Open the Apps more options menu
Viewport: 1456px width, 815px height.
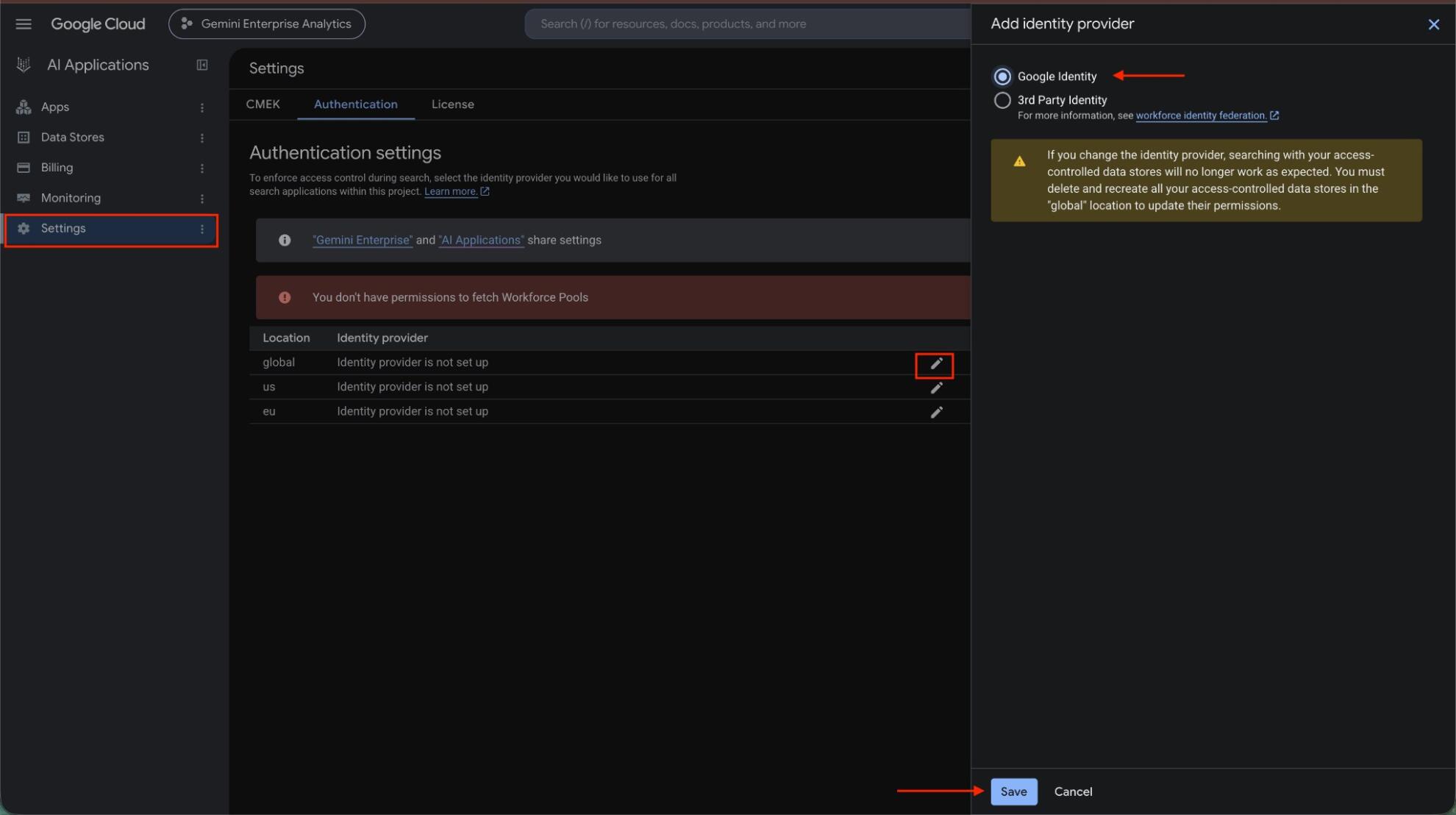[201, 107]
